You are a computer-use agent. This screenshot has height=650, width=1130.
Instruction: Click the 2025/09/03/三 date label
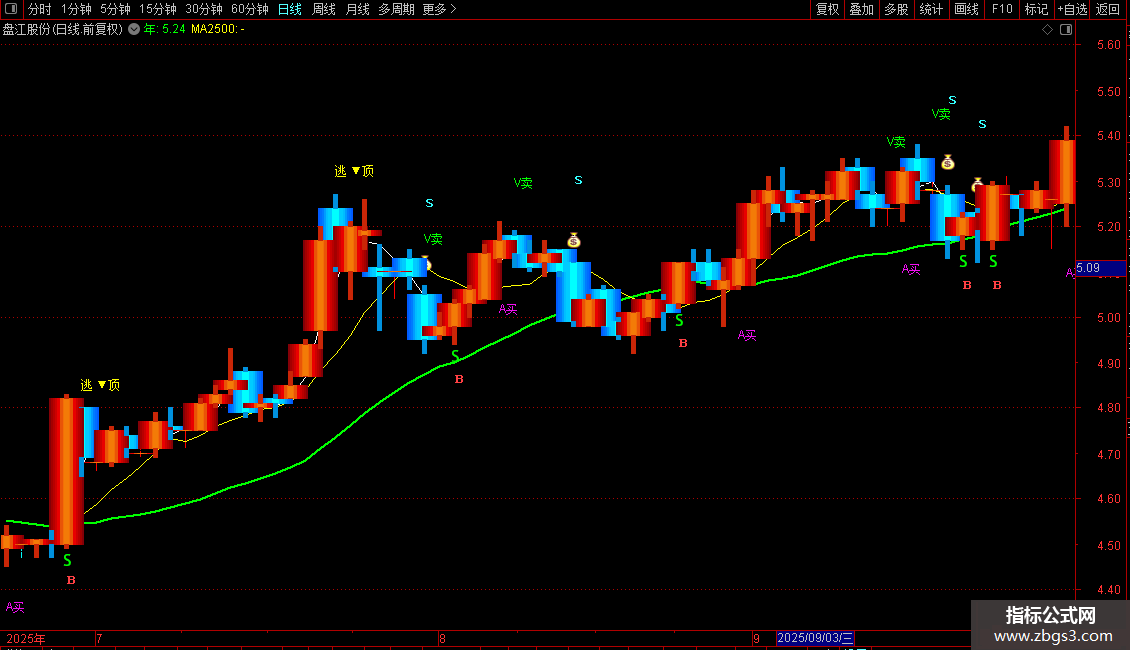(x=815, y=638)
